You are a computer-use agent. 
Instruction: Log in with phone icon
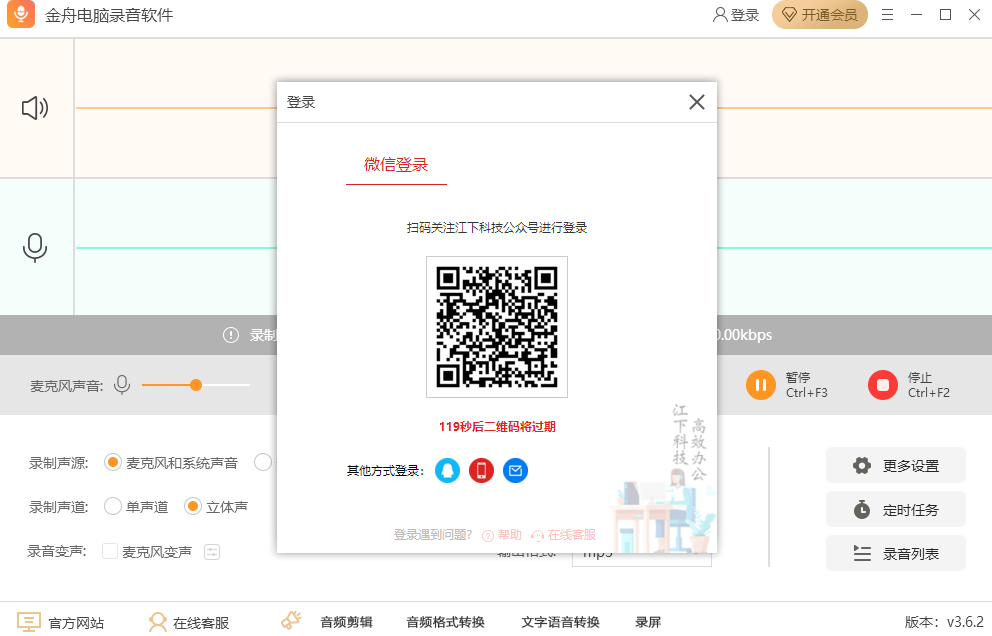(x=481, y=470)
